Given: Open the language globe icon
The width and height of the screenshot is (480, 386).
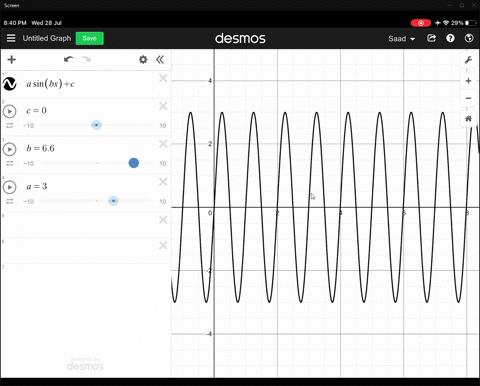Looking at the screenshot, I should (469, 38).
